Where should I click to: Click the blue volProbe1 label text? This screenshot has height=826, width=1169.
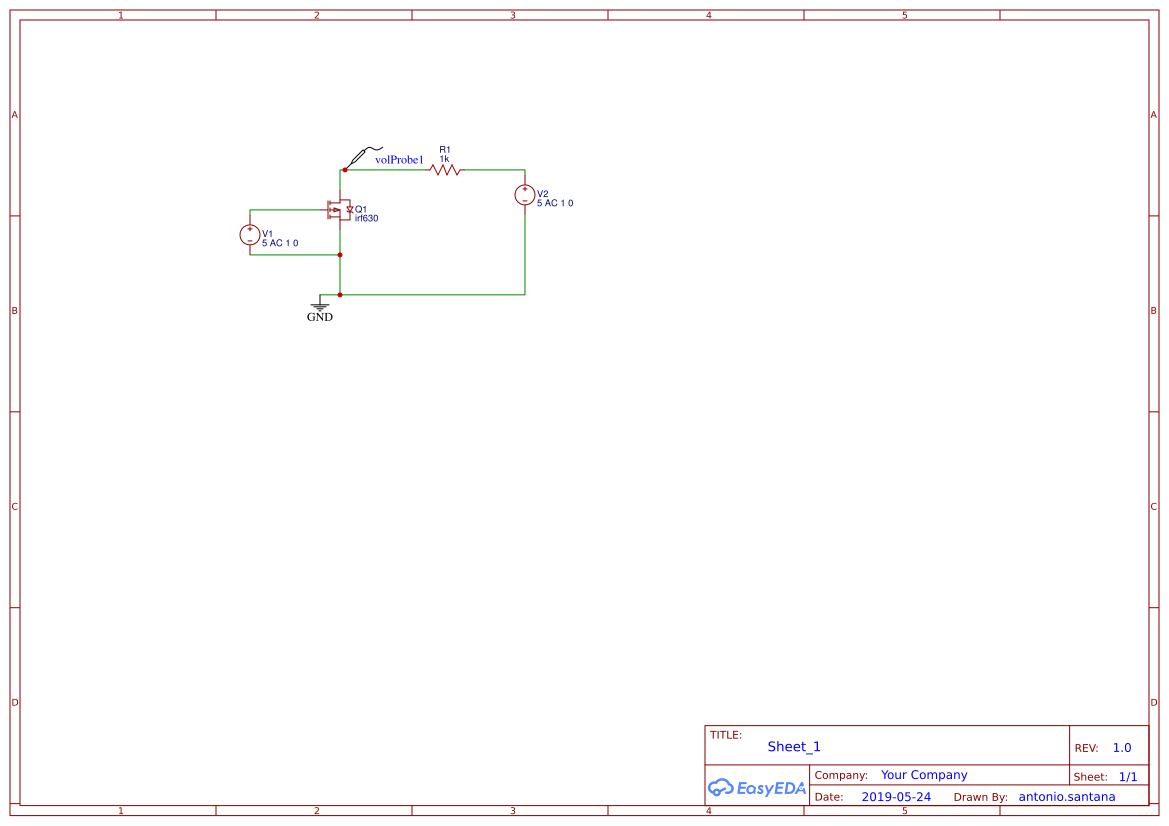(x=399, y=157)
